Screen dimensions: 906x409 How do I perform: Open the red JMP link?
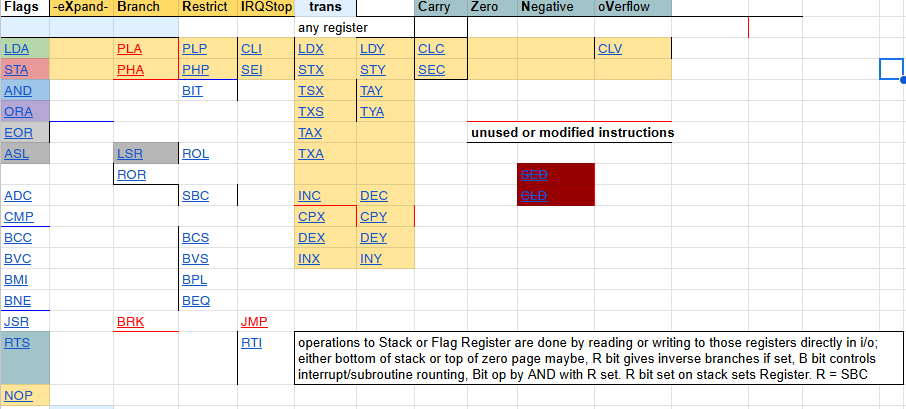pos(254,322)
